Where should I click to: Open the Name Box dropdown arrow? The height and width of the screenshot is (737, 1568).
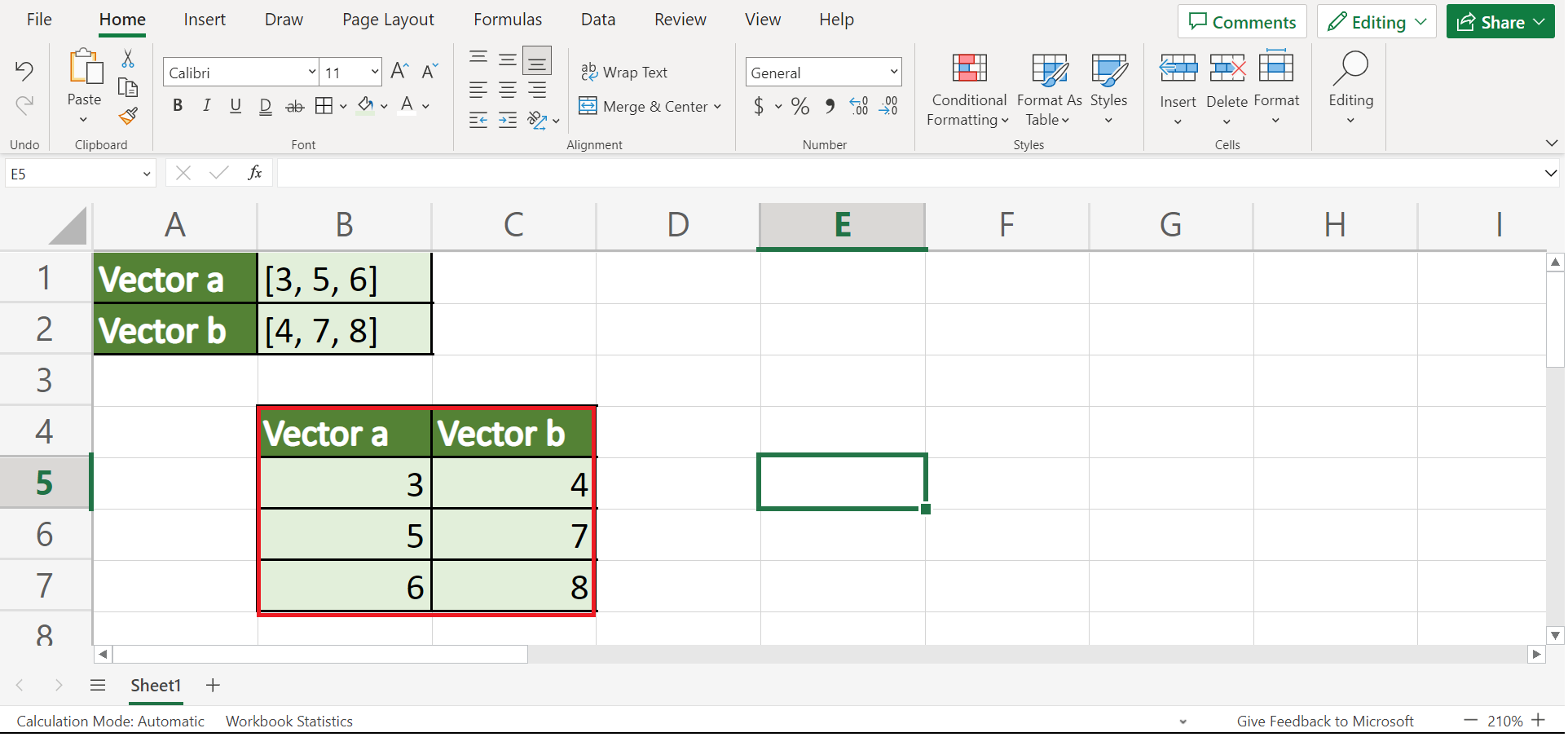click(147, 174)
